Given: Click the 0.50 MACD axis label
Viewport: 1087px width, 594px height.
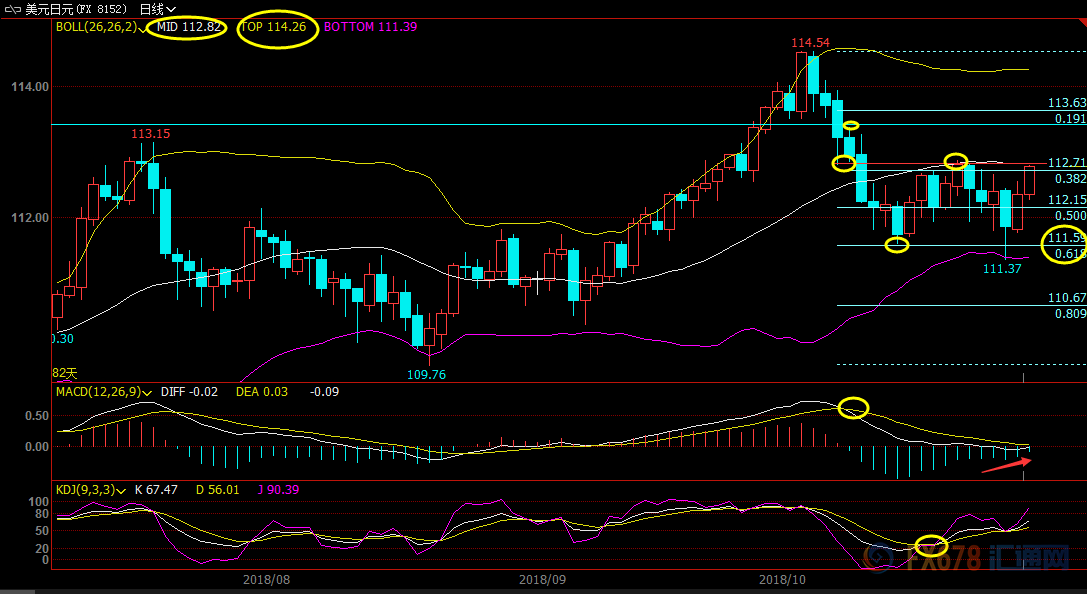Looking at the screenshot, I should (37, 416).
